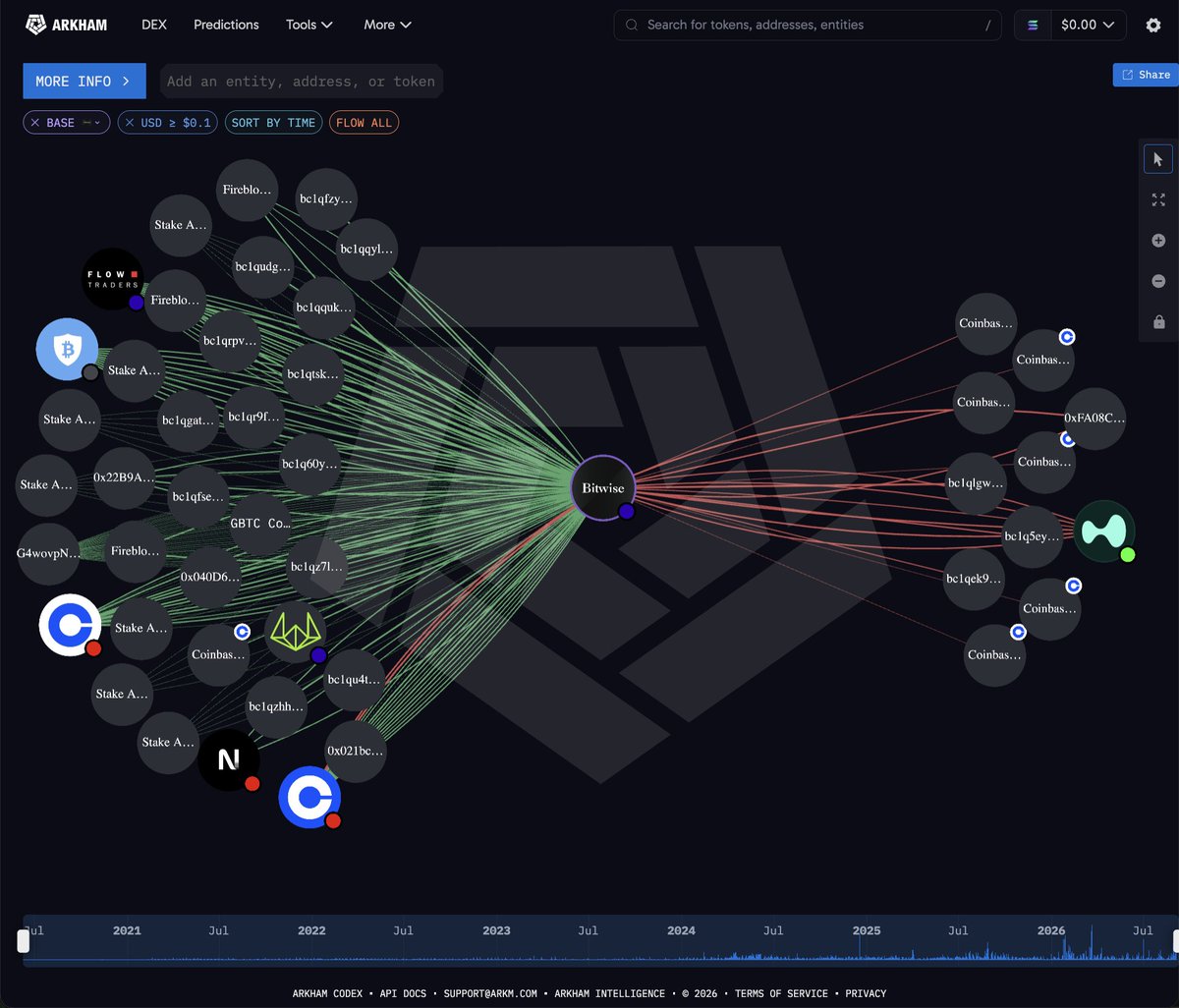1179x1008 pixels.
Task: Click the 2022 mark on the timeline
Action: [311, 930]
